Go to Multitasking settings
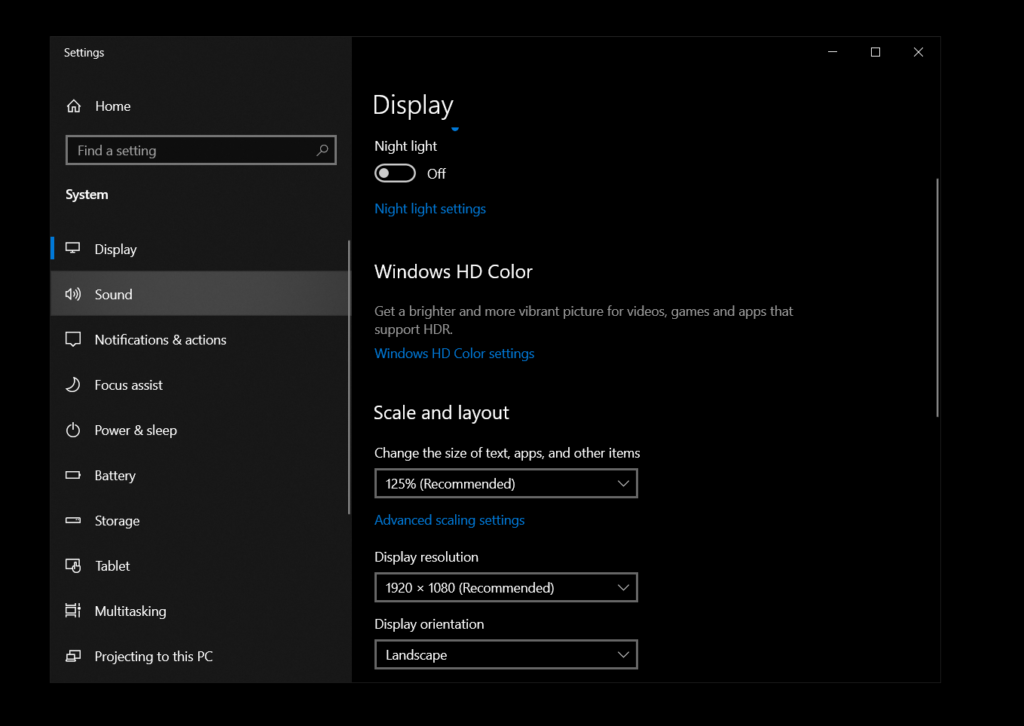The image size is (1024, 726). (130, 611)
